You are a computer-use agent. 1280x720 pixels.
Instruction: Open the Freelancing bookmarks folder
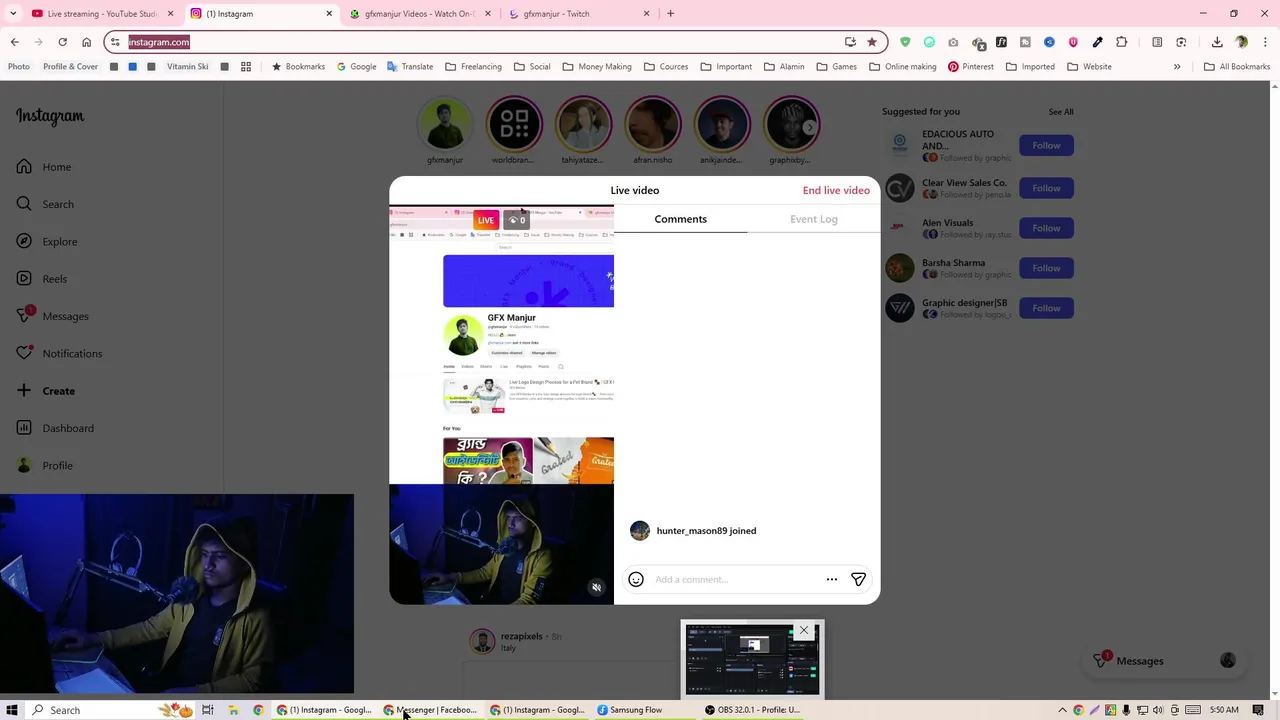click(x=473, y=67)
